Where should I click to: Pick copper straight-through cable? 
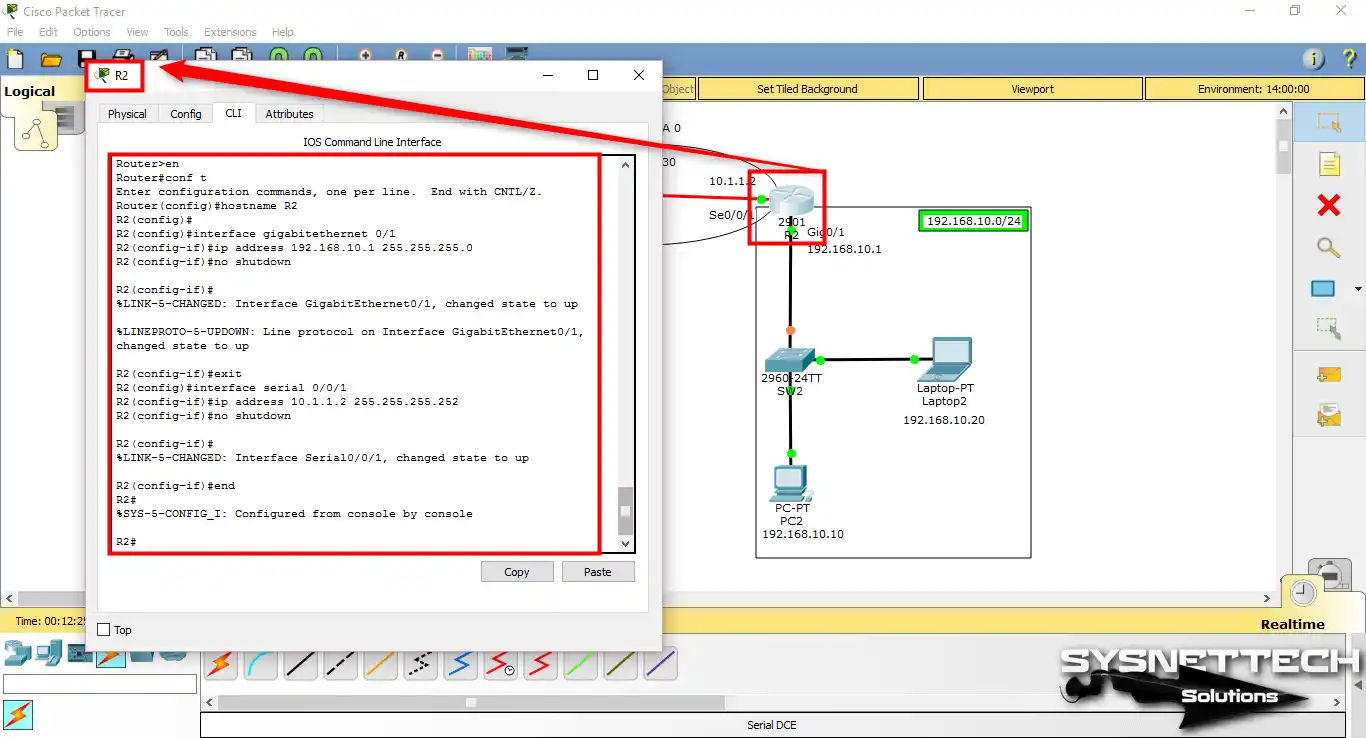[300, 663]
